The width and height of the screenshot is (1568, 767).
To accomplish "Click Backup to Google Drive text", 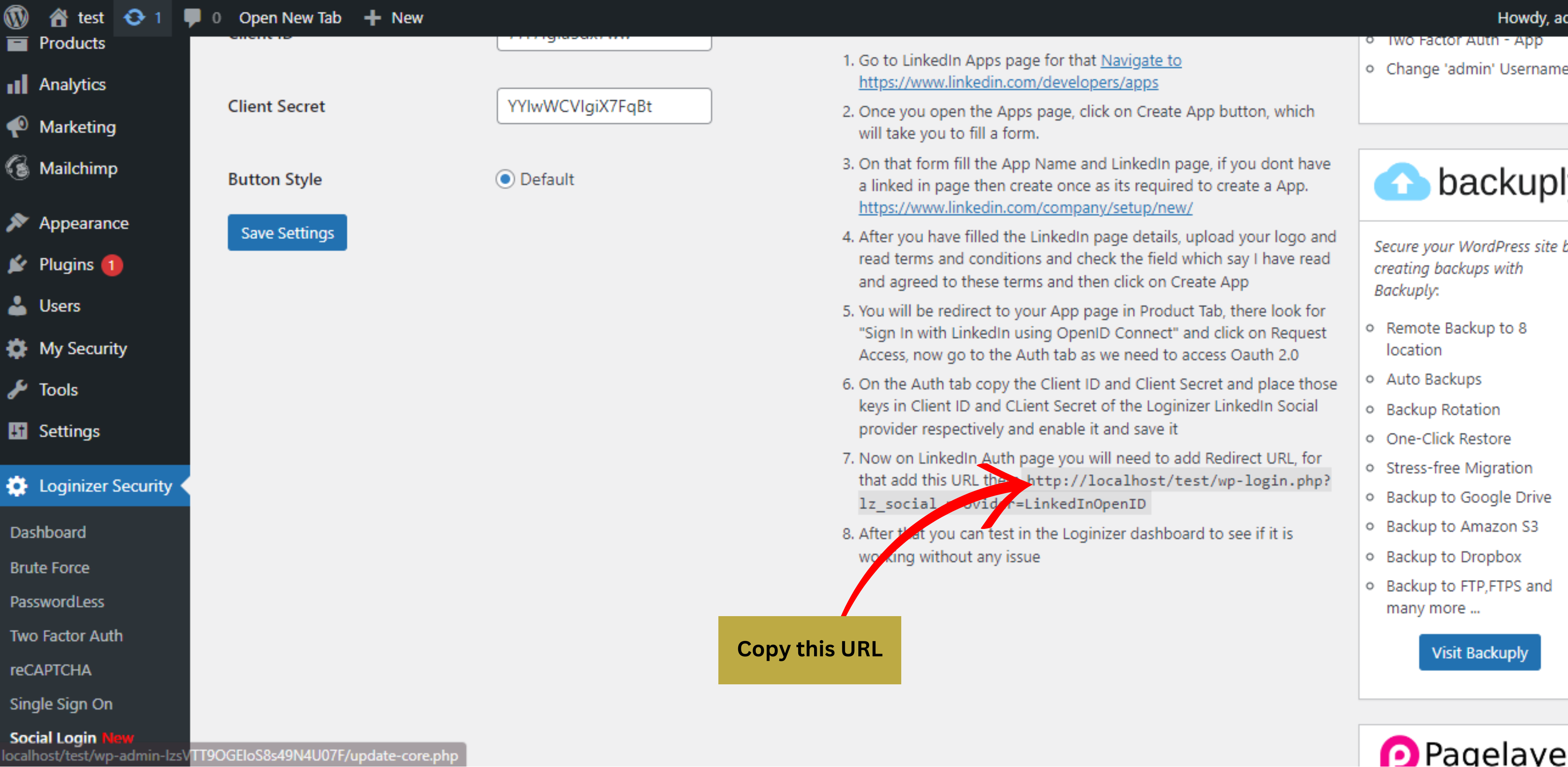I will [1468, 498].
